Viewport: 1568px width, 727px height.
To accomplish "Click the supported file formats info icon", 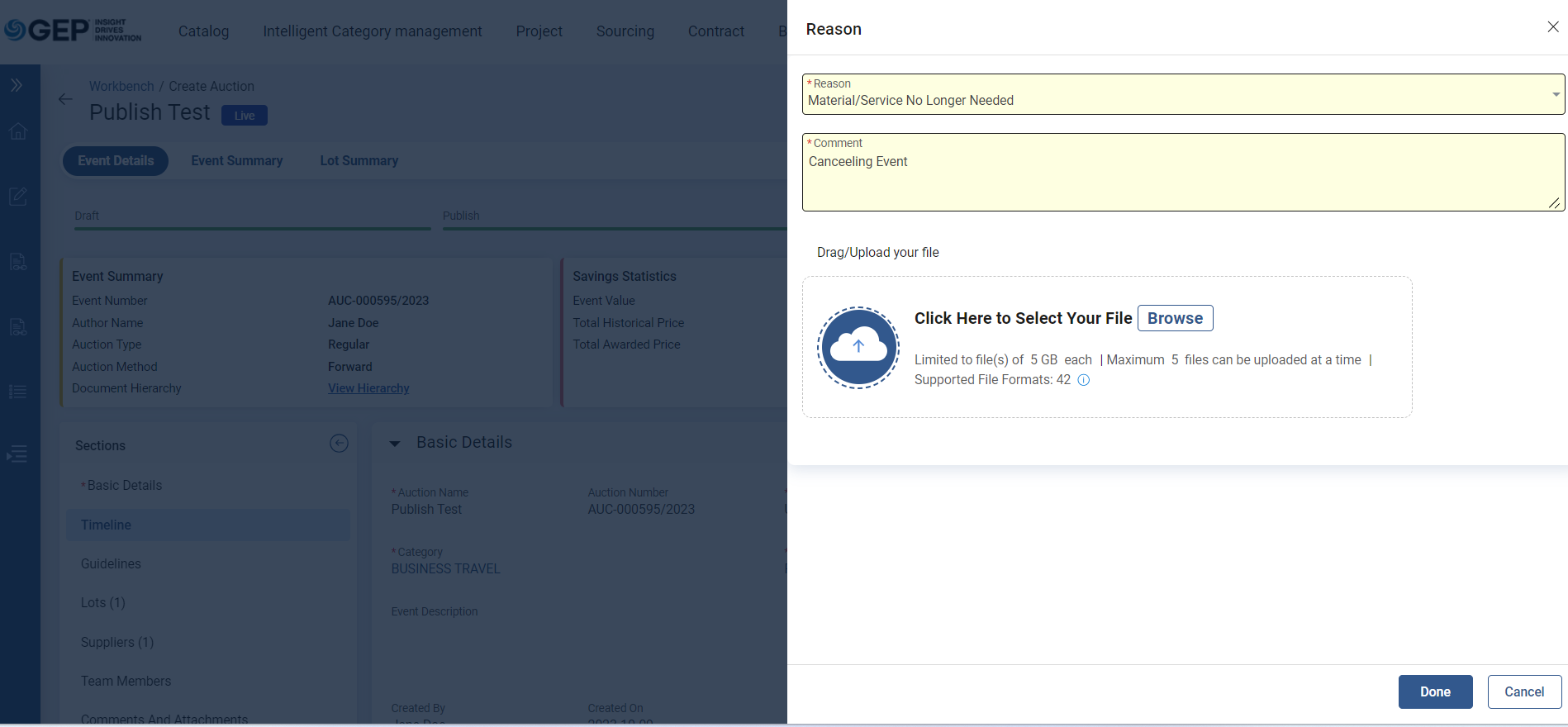I will point(1083,380).
